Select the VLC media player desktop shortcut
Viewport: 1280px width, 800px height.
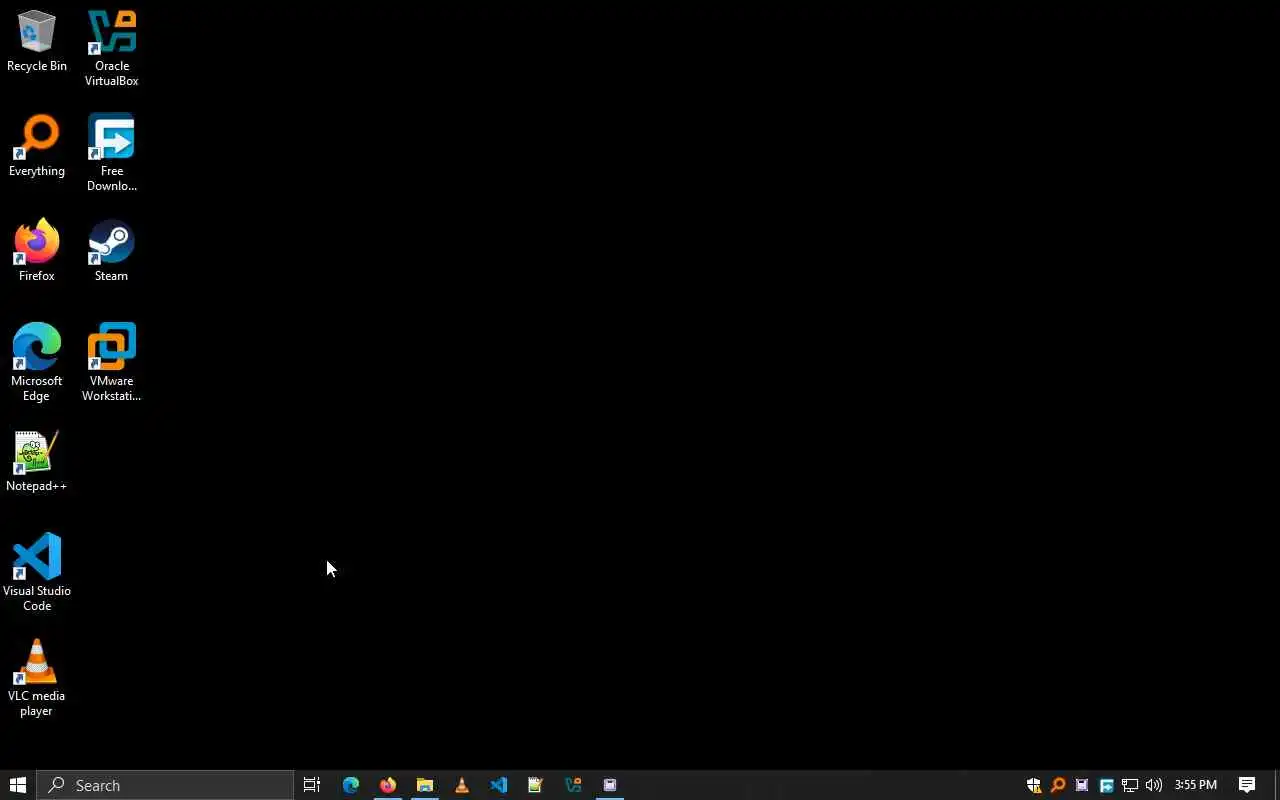[x=37, y=678]
